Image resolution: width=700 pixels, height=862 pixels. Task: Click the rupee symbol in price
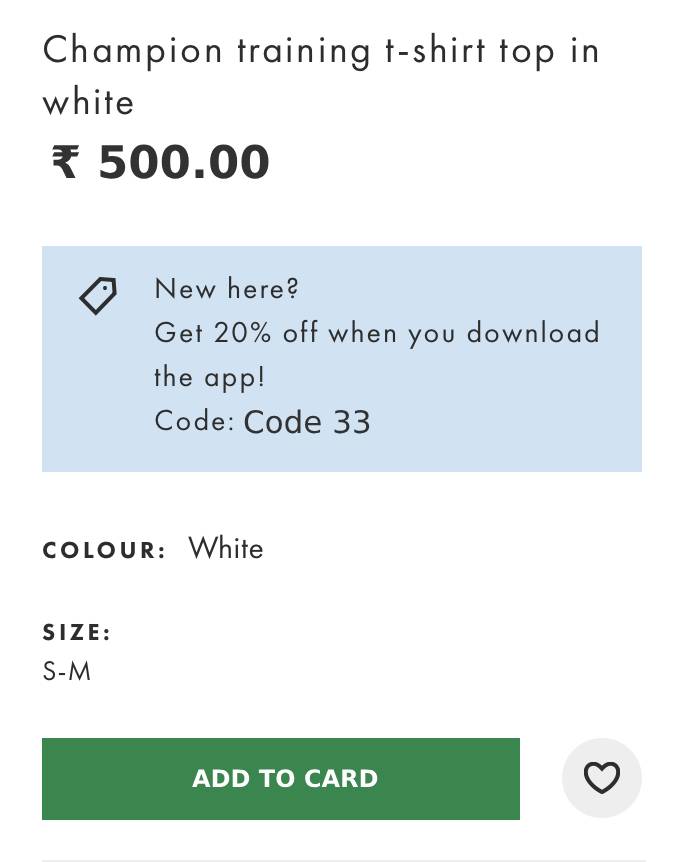click(66, 162)
